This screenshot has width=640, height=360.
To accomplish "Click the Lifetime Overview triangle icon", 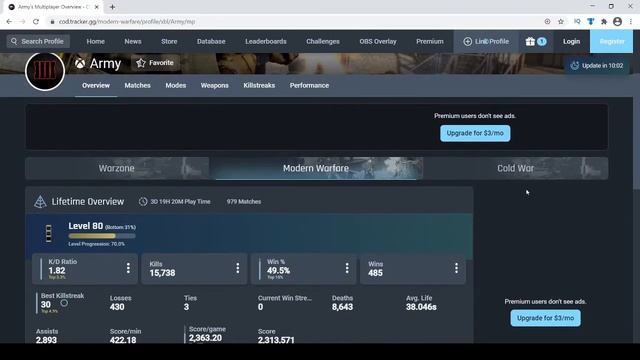I will [40, 202].
